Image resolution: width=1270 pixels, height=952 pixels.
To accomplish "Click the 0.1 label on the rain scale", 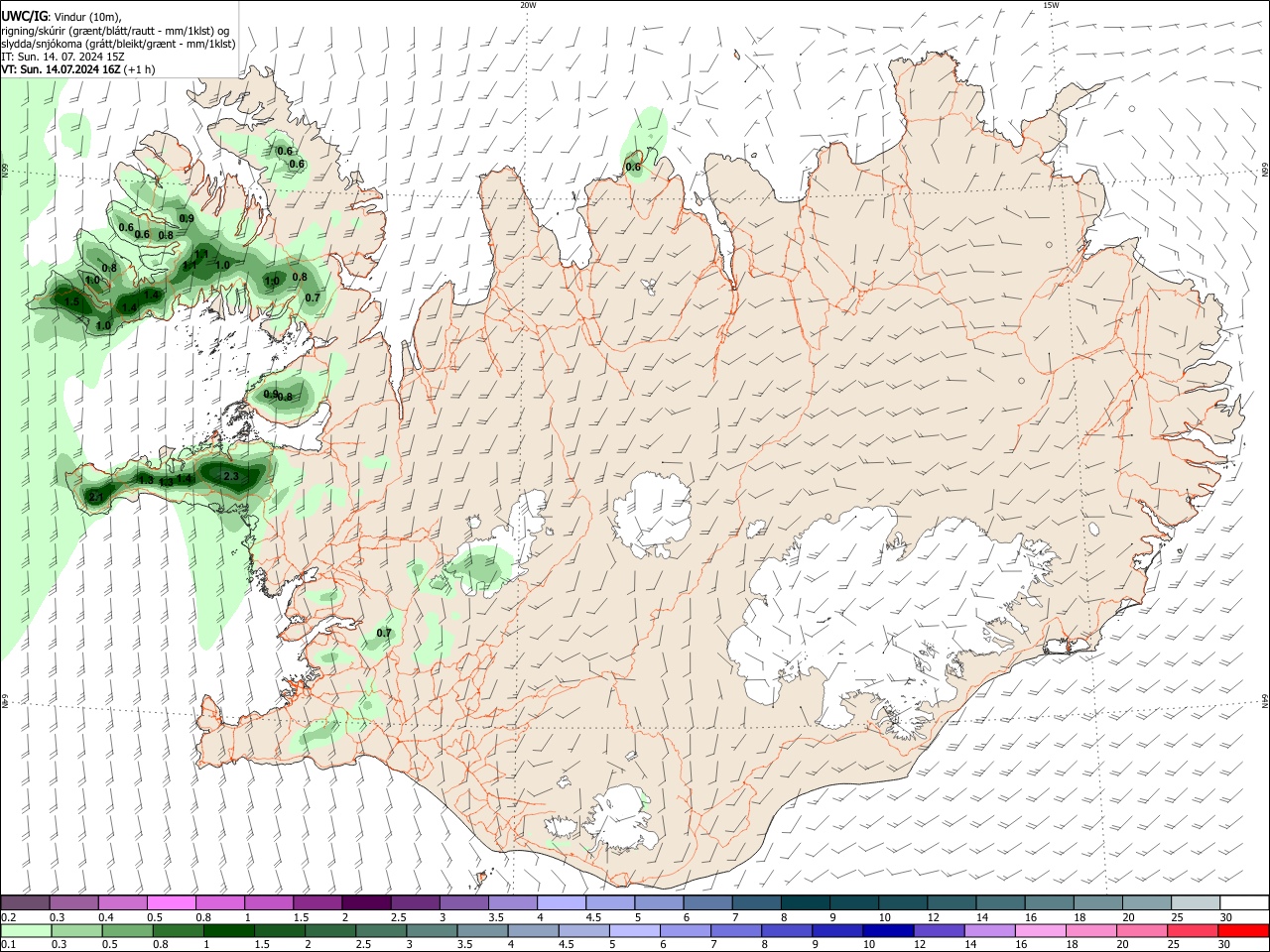I will coord(8,945).
